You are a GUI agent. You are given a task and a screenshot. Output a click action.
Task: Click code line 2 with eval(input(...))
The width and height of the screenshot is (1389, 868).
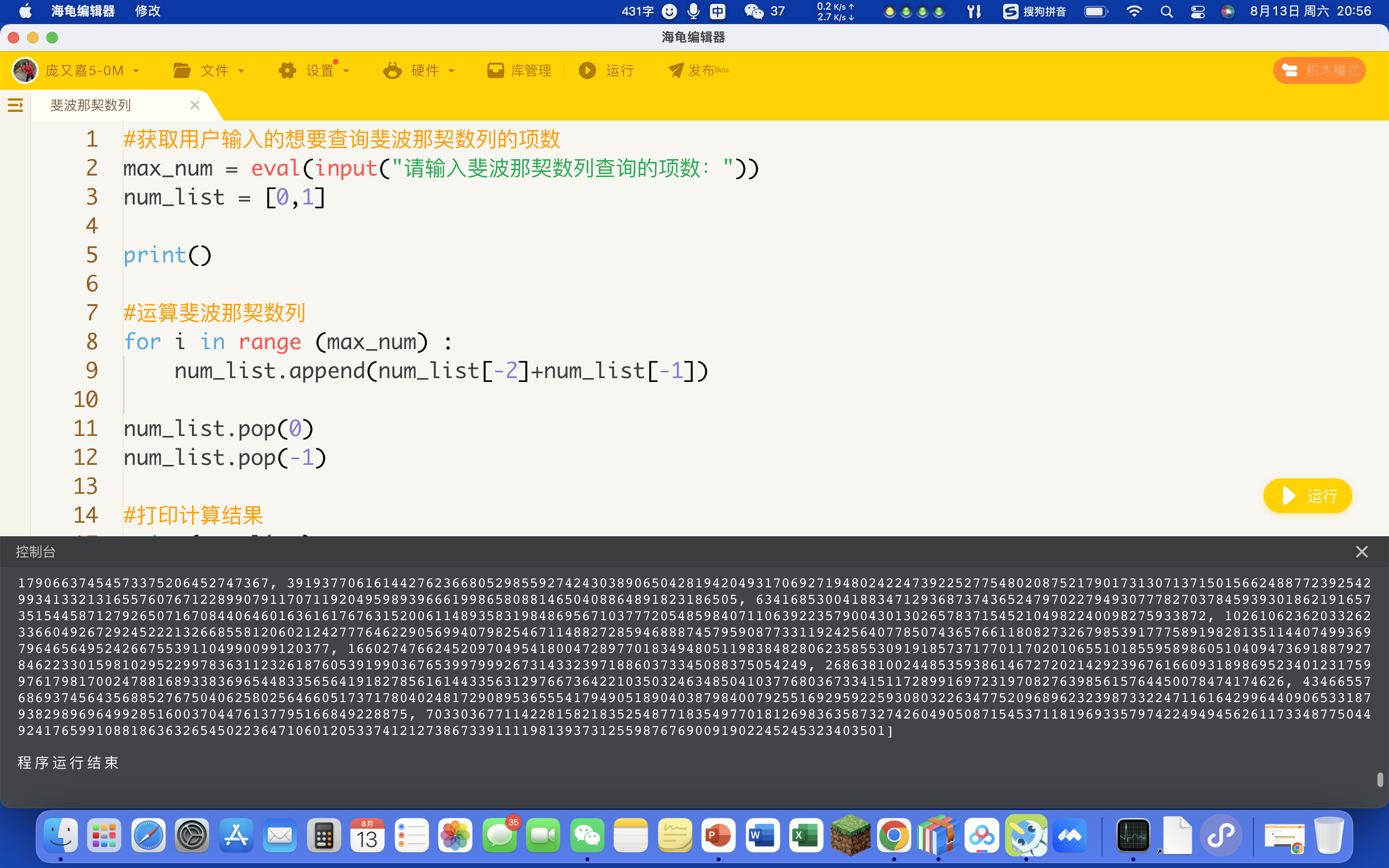click(441, 168)
